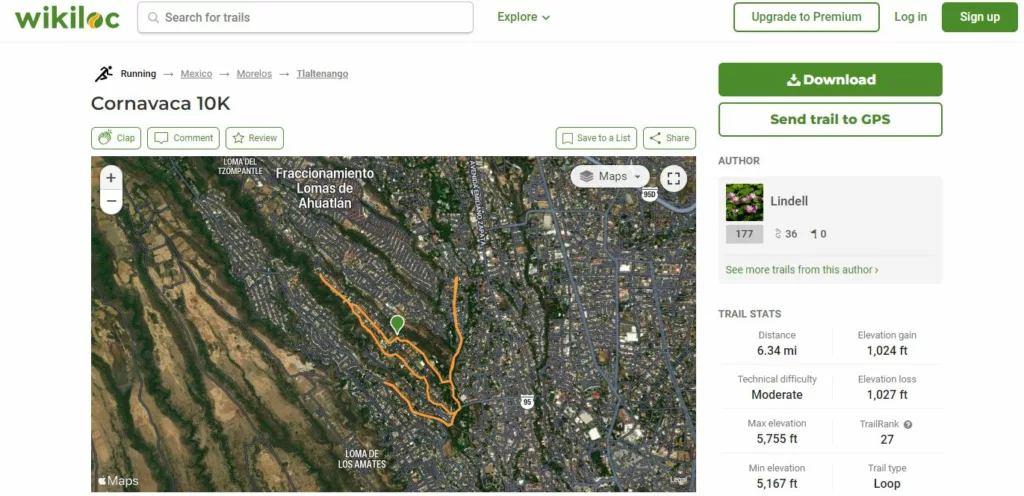Open the Comment section
Viewport: 1024px width, 496px height.
[184, 138]
